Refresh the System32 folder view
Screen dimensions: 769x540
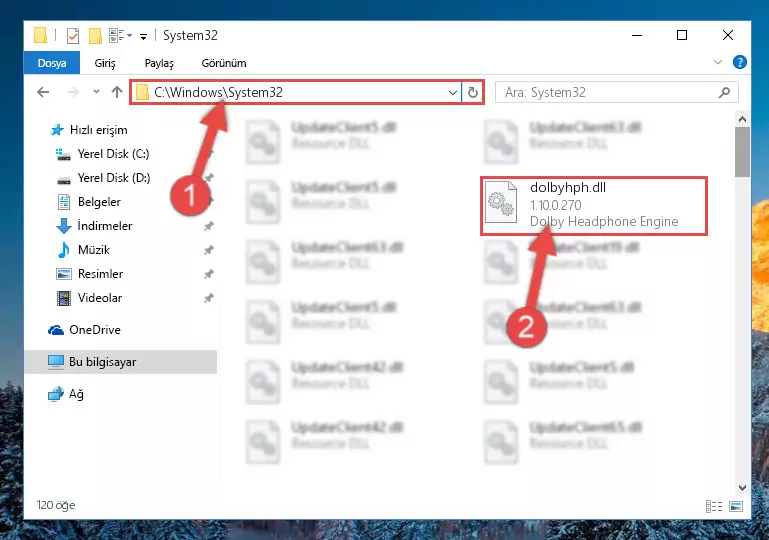(x=473, y=92)
